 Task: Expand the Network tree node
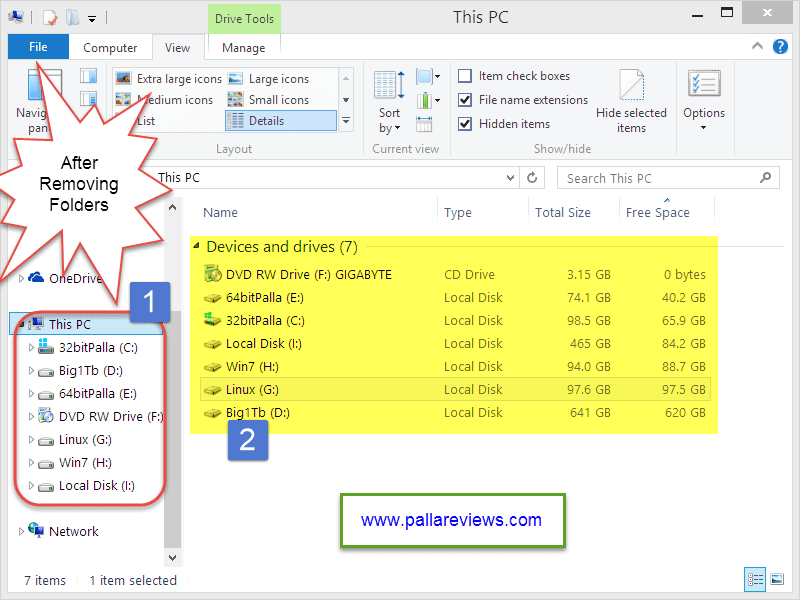tap(22, 532)
